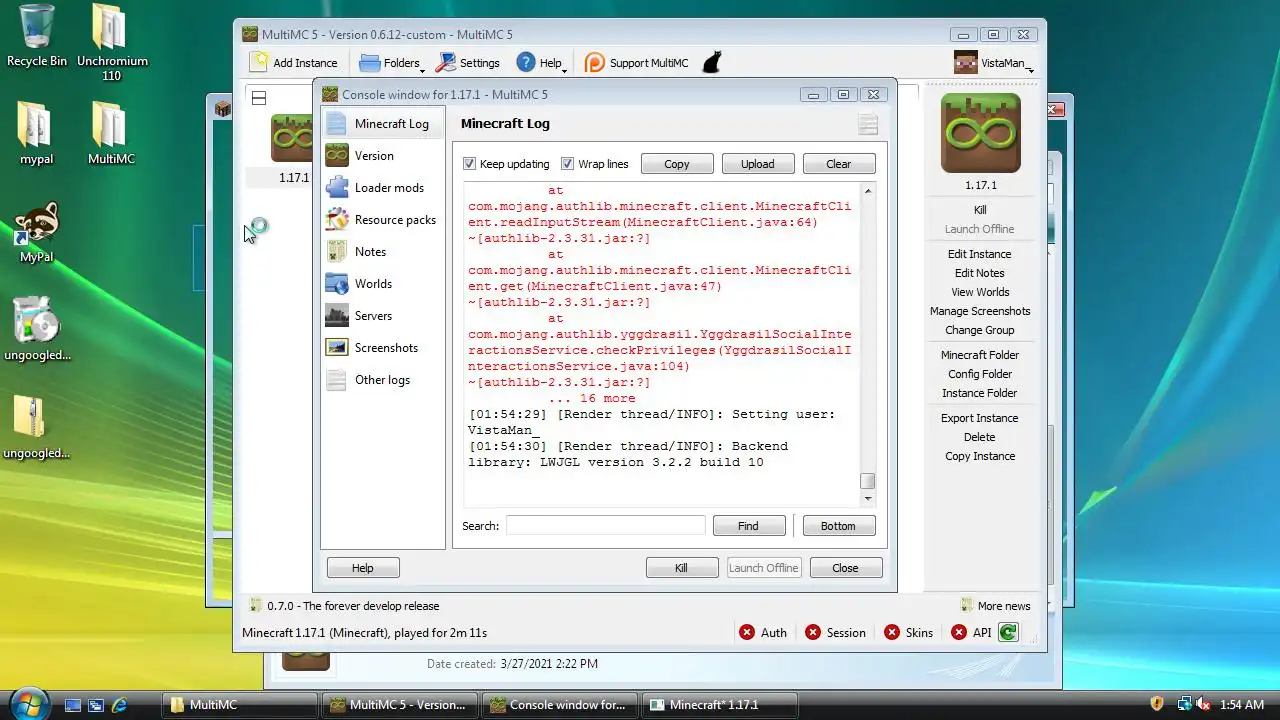Viewport: 1280px width, 720px height.
Task: Click Change Group in right panel
Action: coord(980,330)
